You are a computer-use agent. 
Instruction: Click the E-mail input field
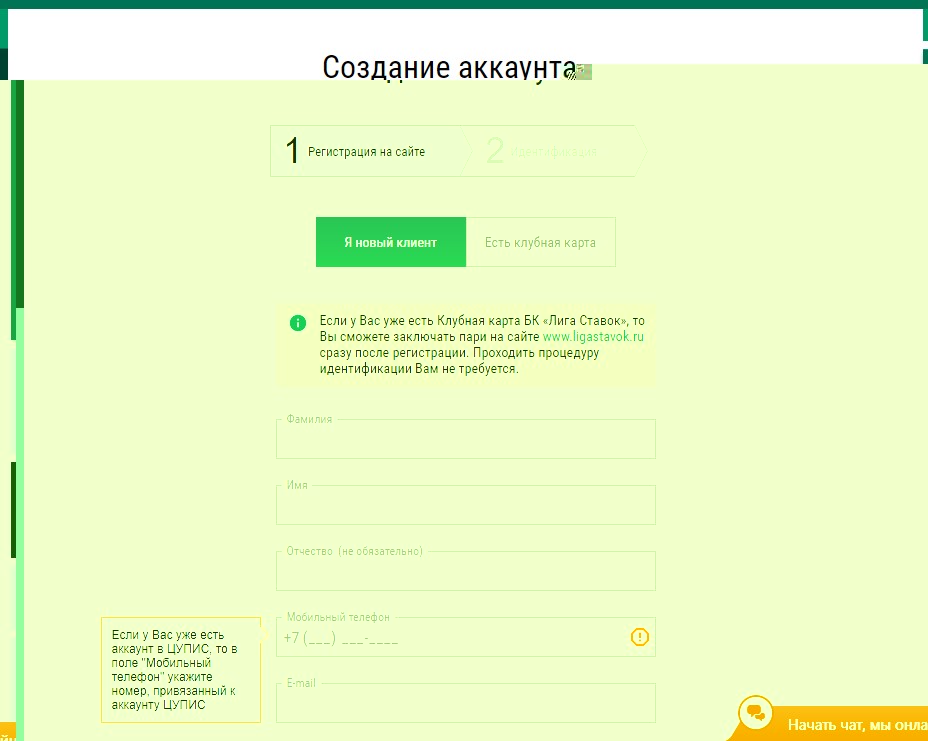point(466,702)
